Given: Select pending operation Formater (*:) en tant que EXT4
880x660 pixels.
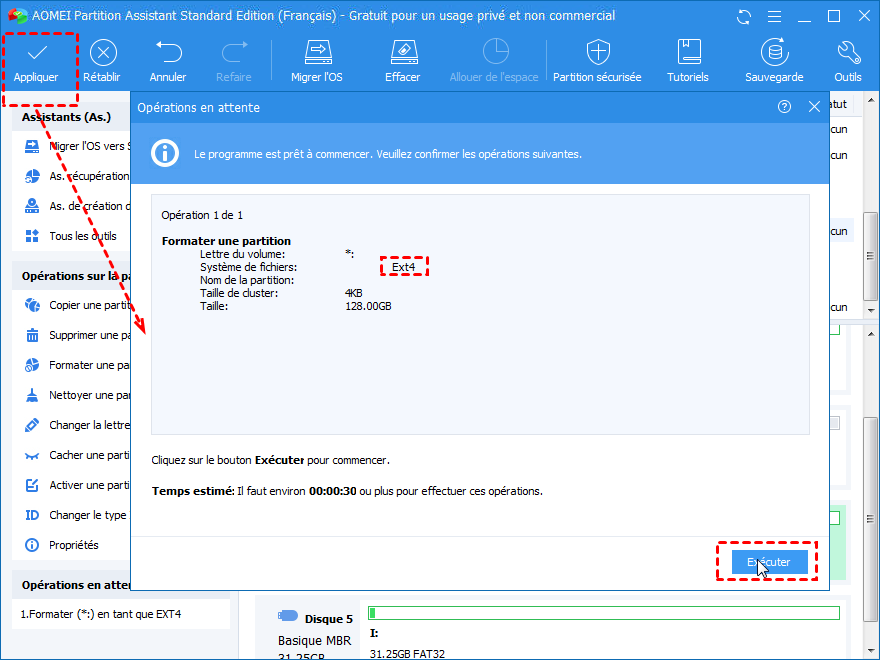Looking at the screenshot, I should 101,615.
